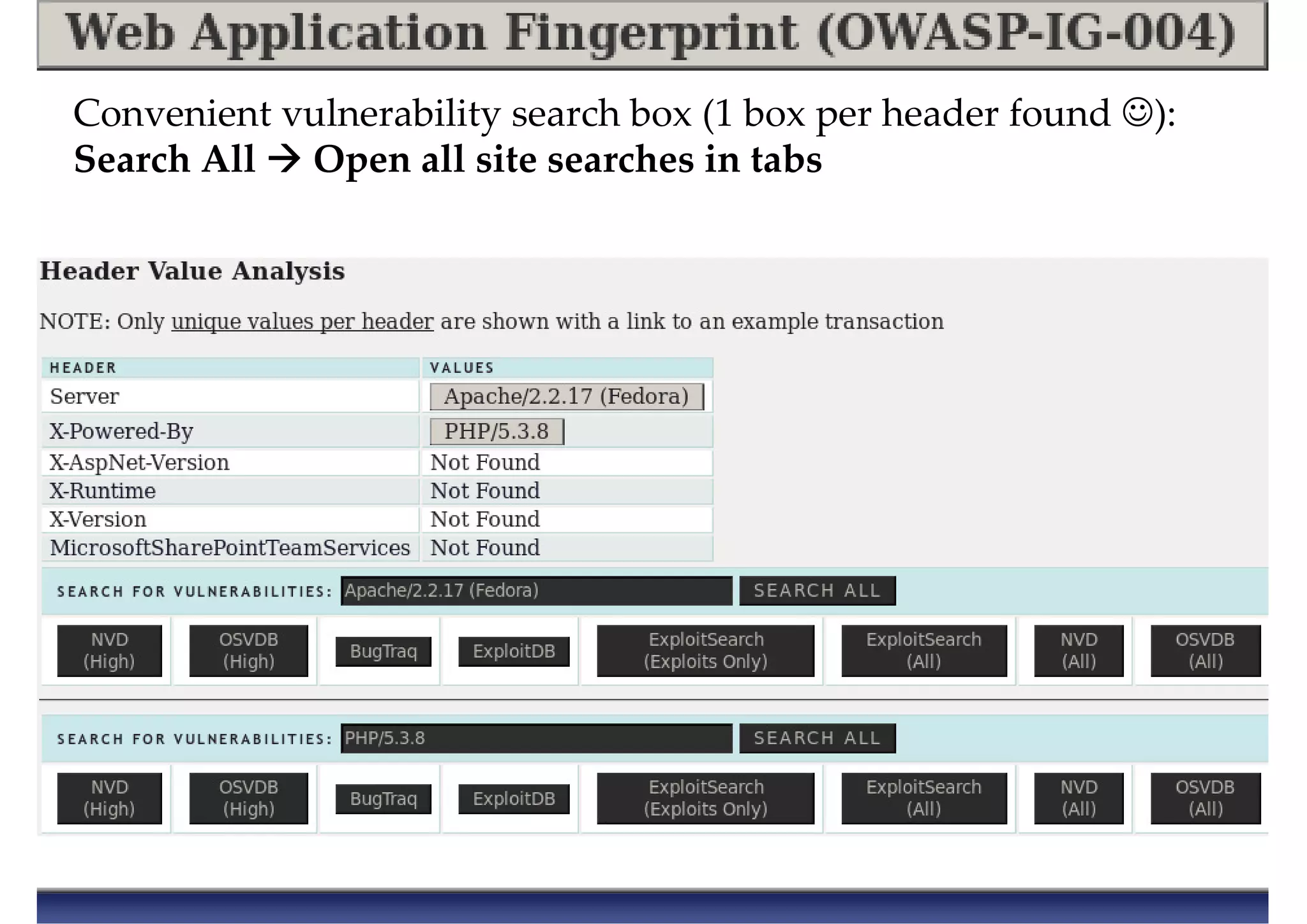Click the Apache/2.2.17 (Fedora) value button
The height and width of the screenshot is (924, 1307).
(567, 396)
